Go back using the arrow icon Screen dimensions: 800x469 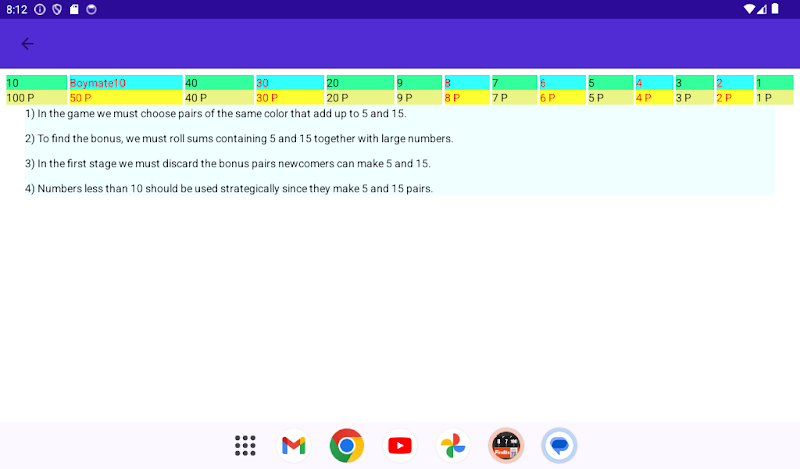pos(27,43)
